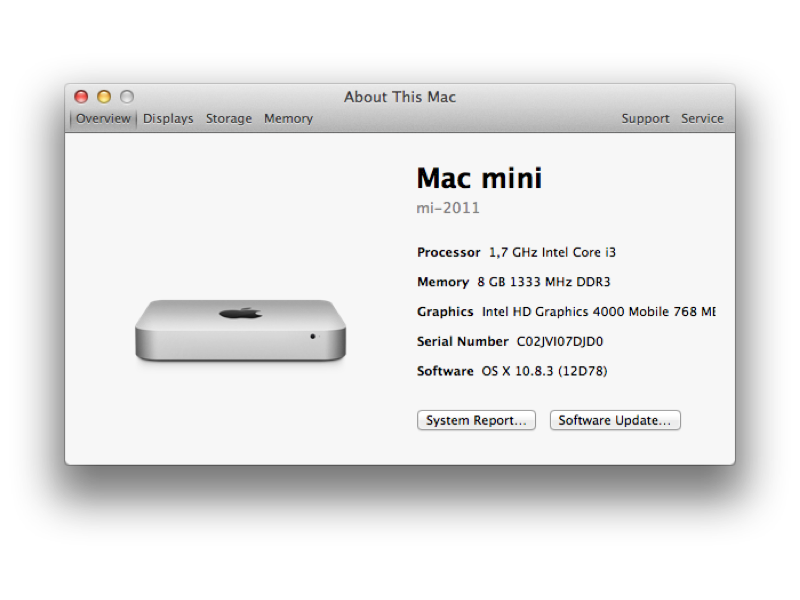Click the gray zoom window button

click(x=127, y=97)
